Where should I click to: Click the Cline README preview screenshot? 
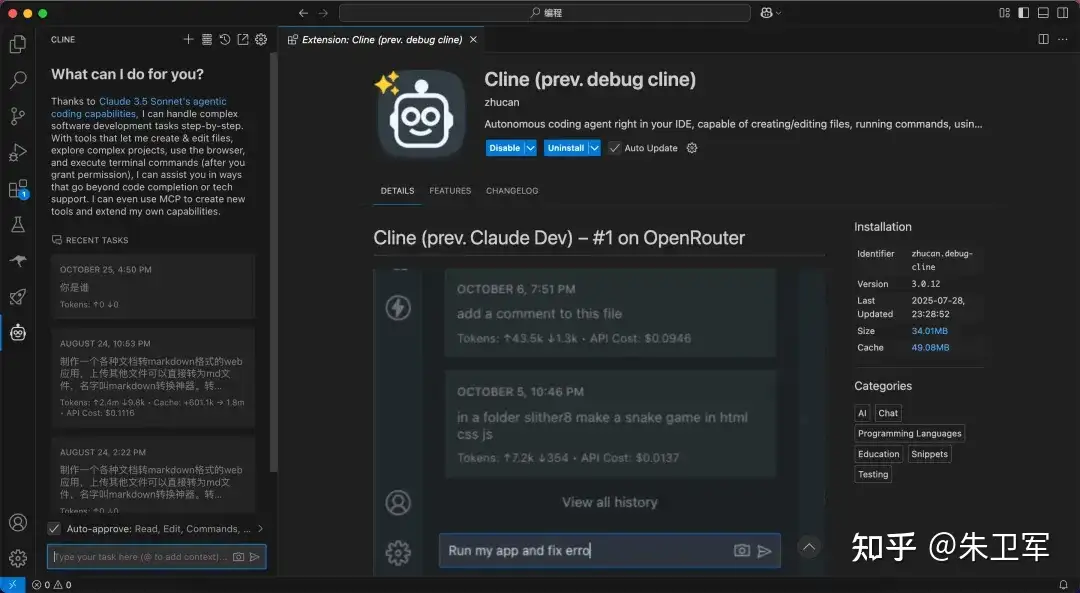click(x=599, y=421)
